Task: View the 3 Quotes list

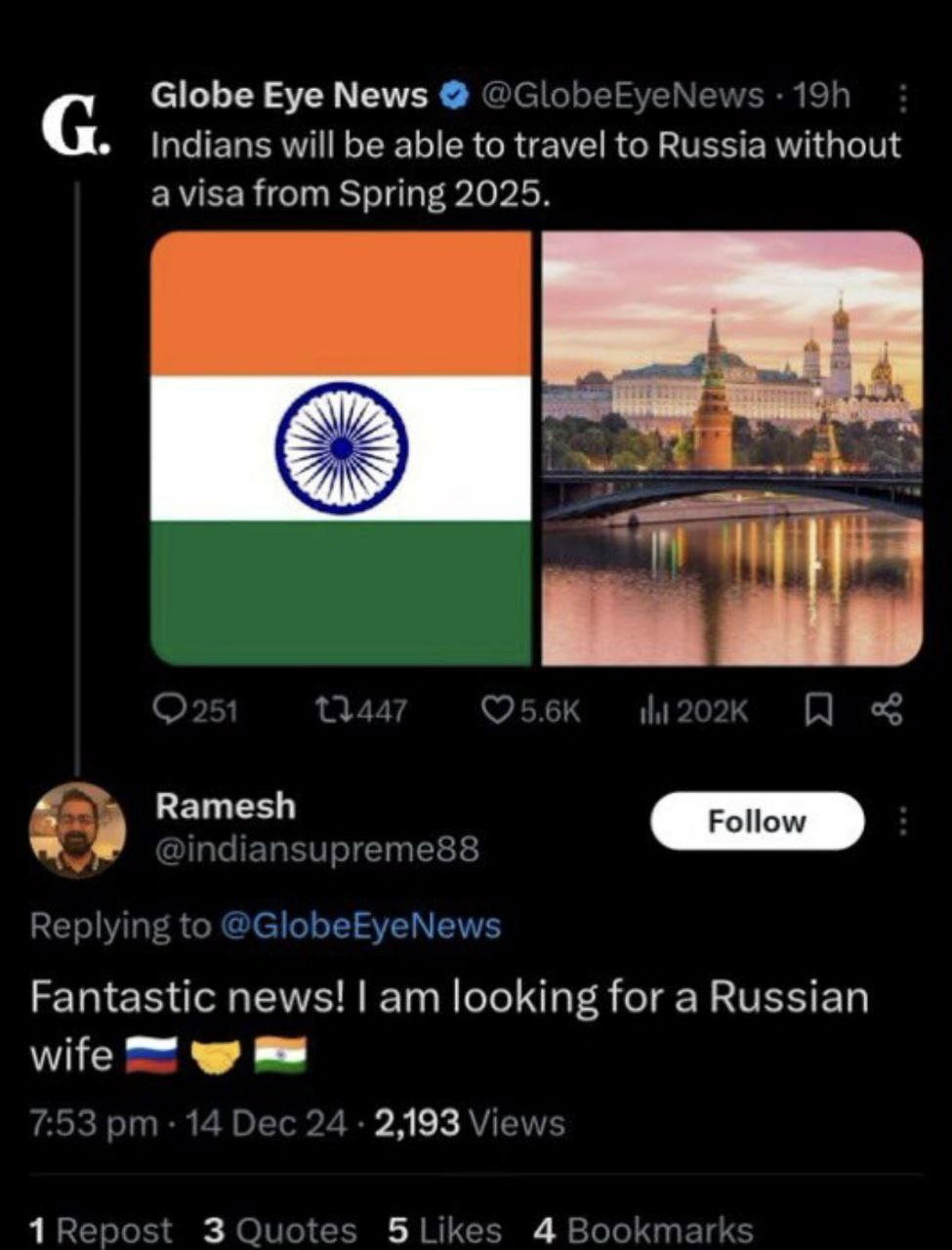Action: click(280, 1229)
